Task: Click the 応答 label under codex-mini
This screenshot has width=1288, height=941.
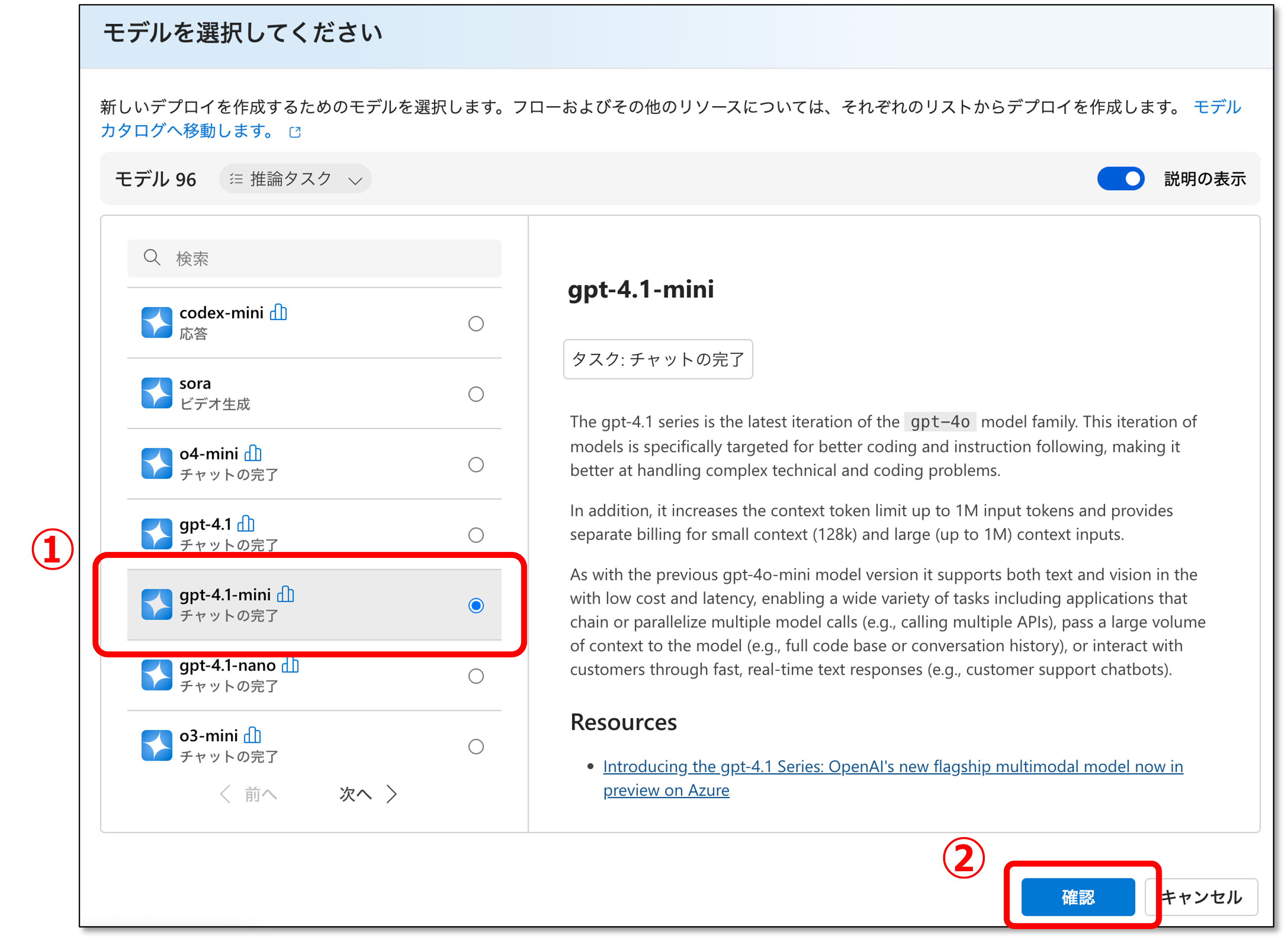Action: pyautogui.click(x=193, y=334)
